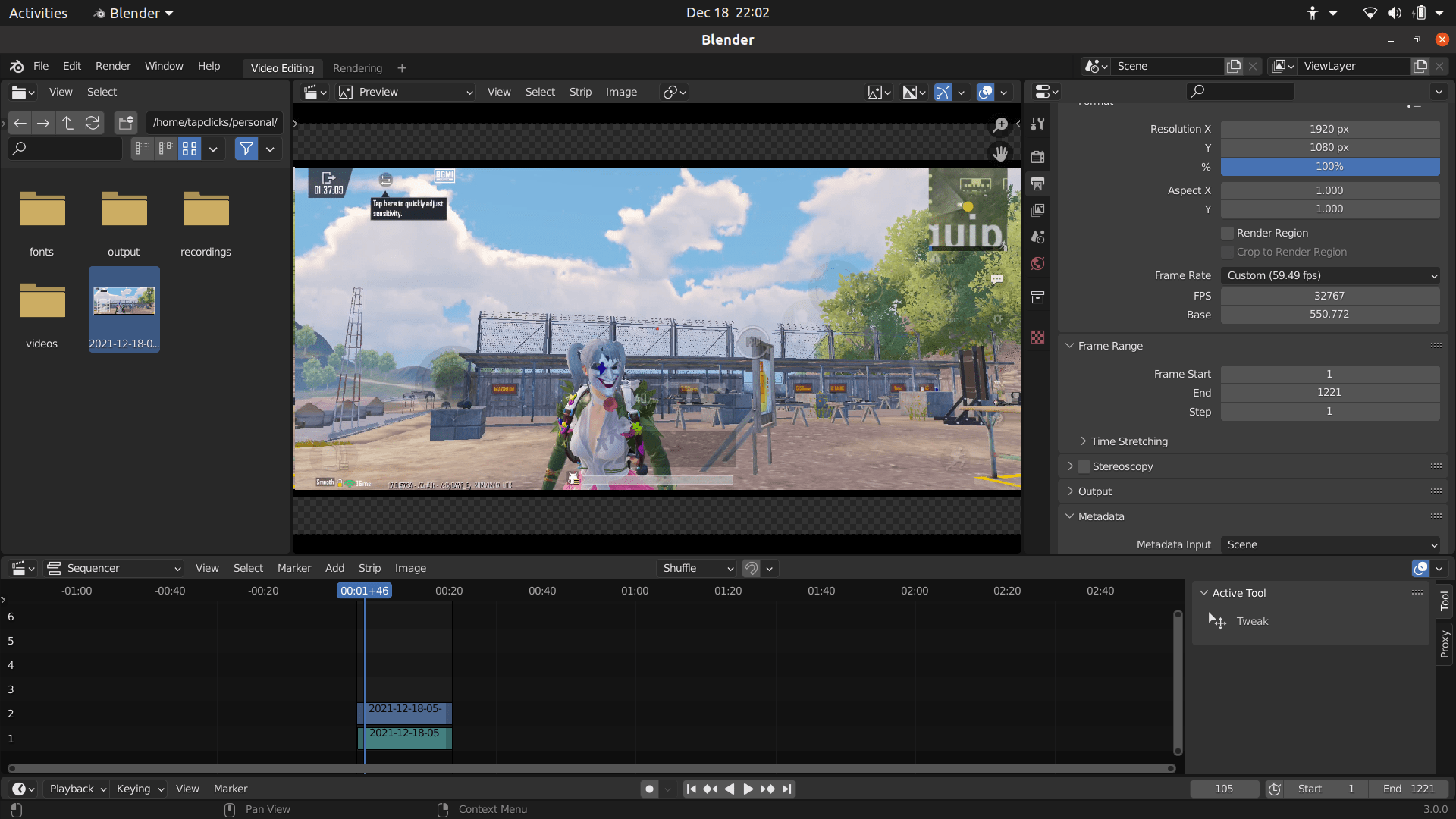The width and height of the screenshot is (1456, 819).
Task: Open the Frame Rate dropdown showing Custom 59.49 fps
Action: pyautogui.click(x=1330, y=275)
